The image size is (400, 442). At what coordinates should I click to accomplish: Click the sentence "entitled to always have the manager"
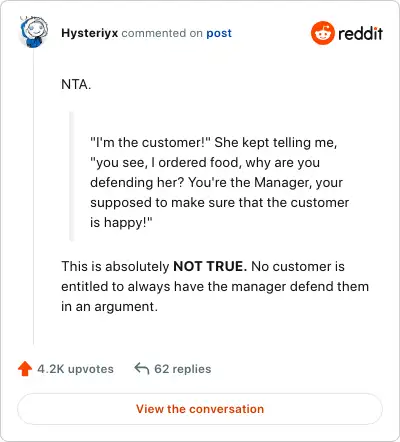pos(215,286)
